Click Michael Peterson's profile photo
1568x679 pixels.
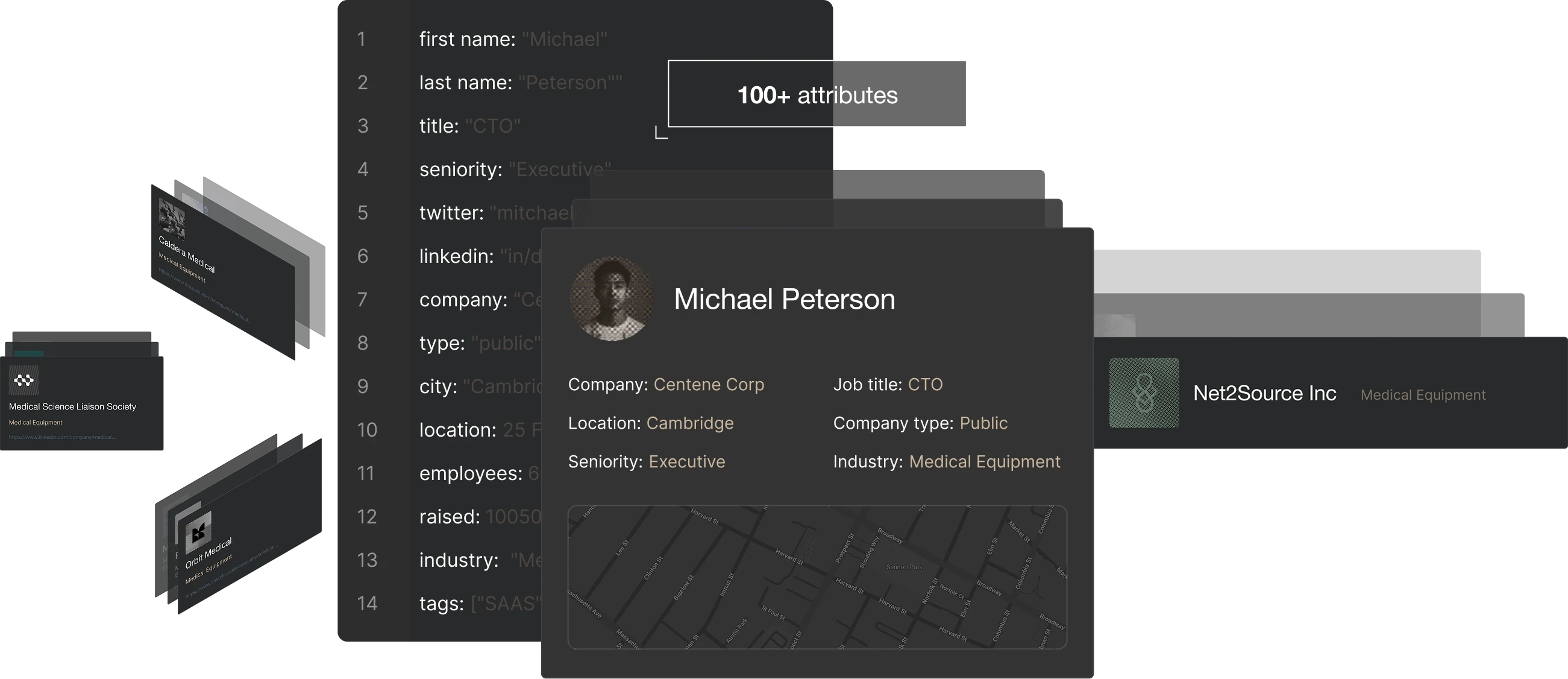(611, 298)
